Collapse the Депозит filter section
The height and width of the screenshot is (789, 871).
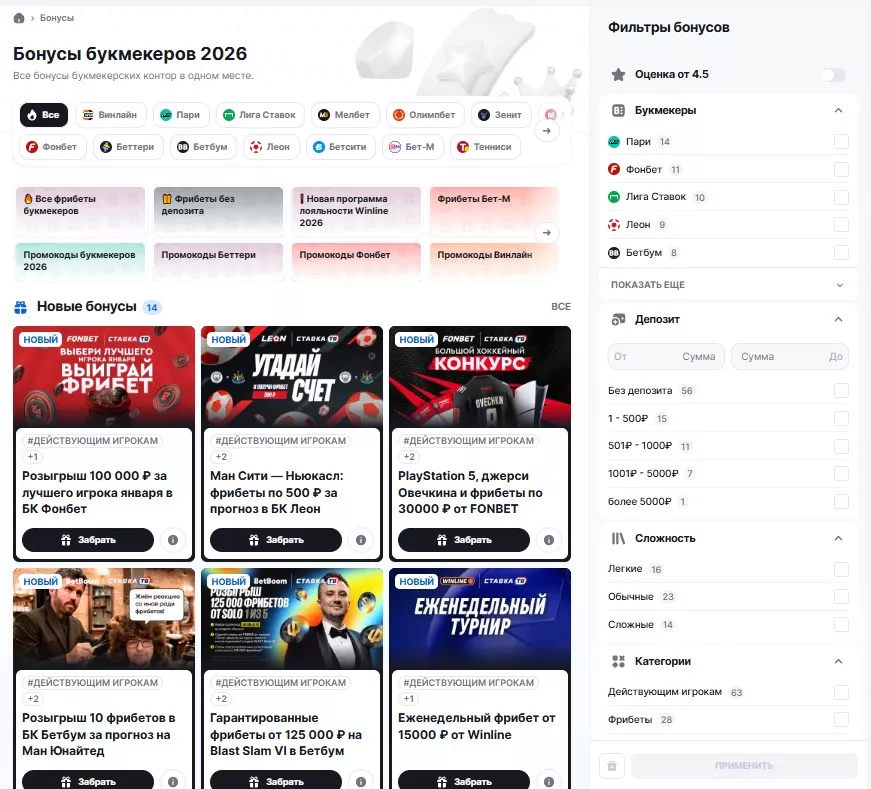[x=840, y=319]
